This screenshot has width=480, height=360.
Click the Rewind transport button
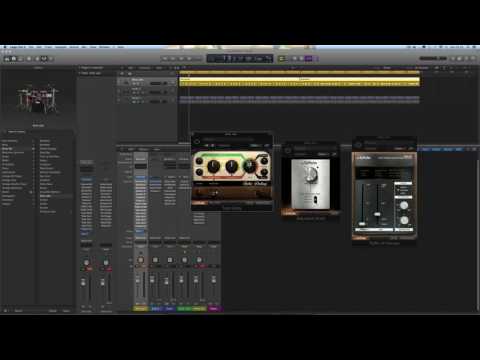tap(165, 59)
